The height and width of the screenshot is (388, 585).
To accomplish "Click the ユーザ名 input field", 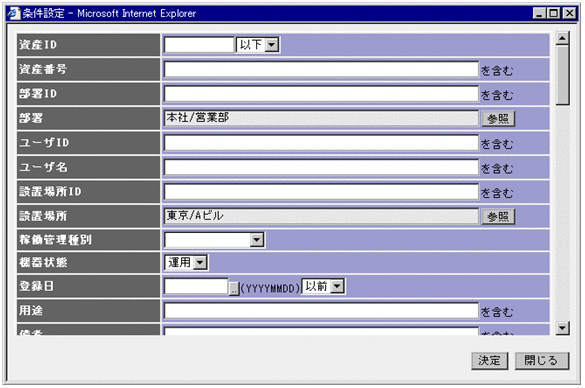I will (x=321, y=168).
